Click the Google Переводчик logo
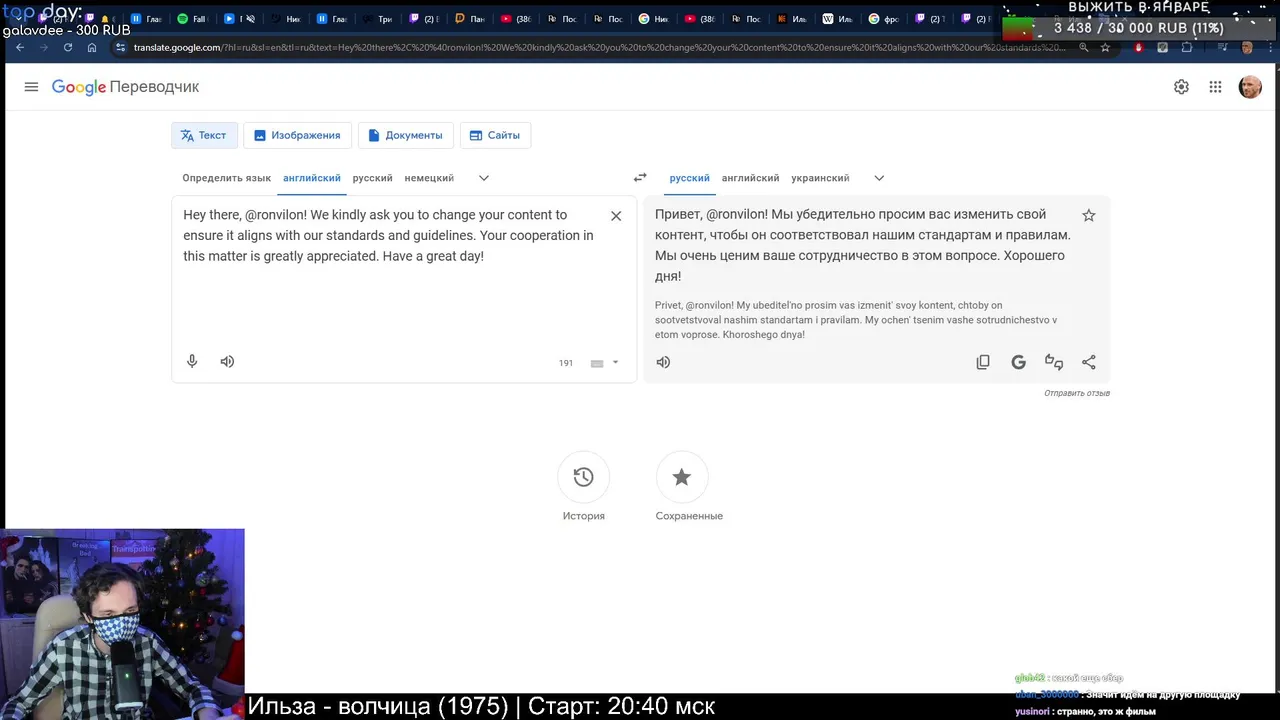This screenshot has width=1280, height=720. tap(125, 87)
